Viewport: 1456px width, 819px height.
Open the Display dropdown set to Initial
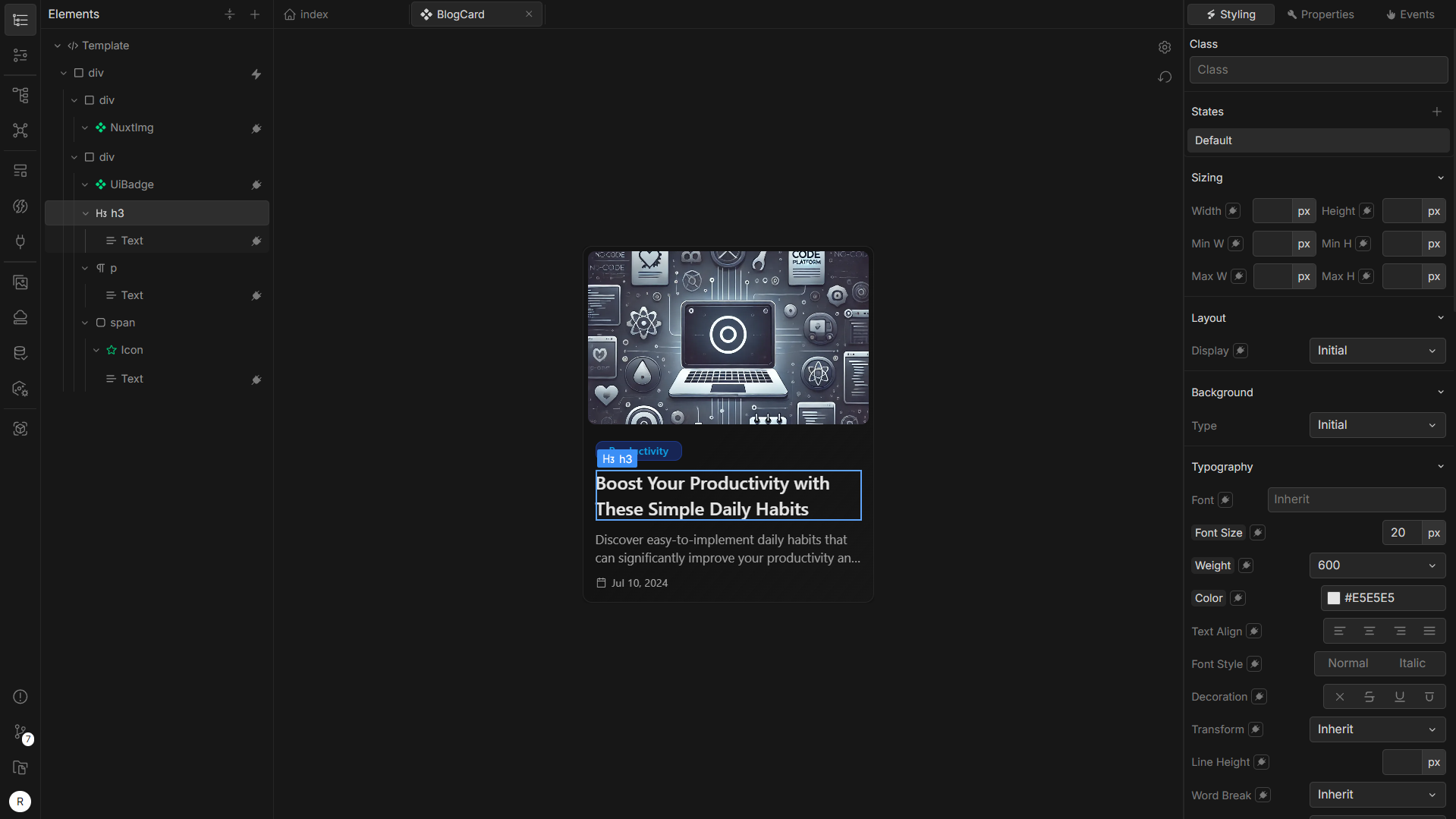click(1376, 351)
